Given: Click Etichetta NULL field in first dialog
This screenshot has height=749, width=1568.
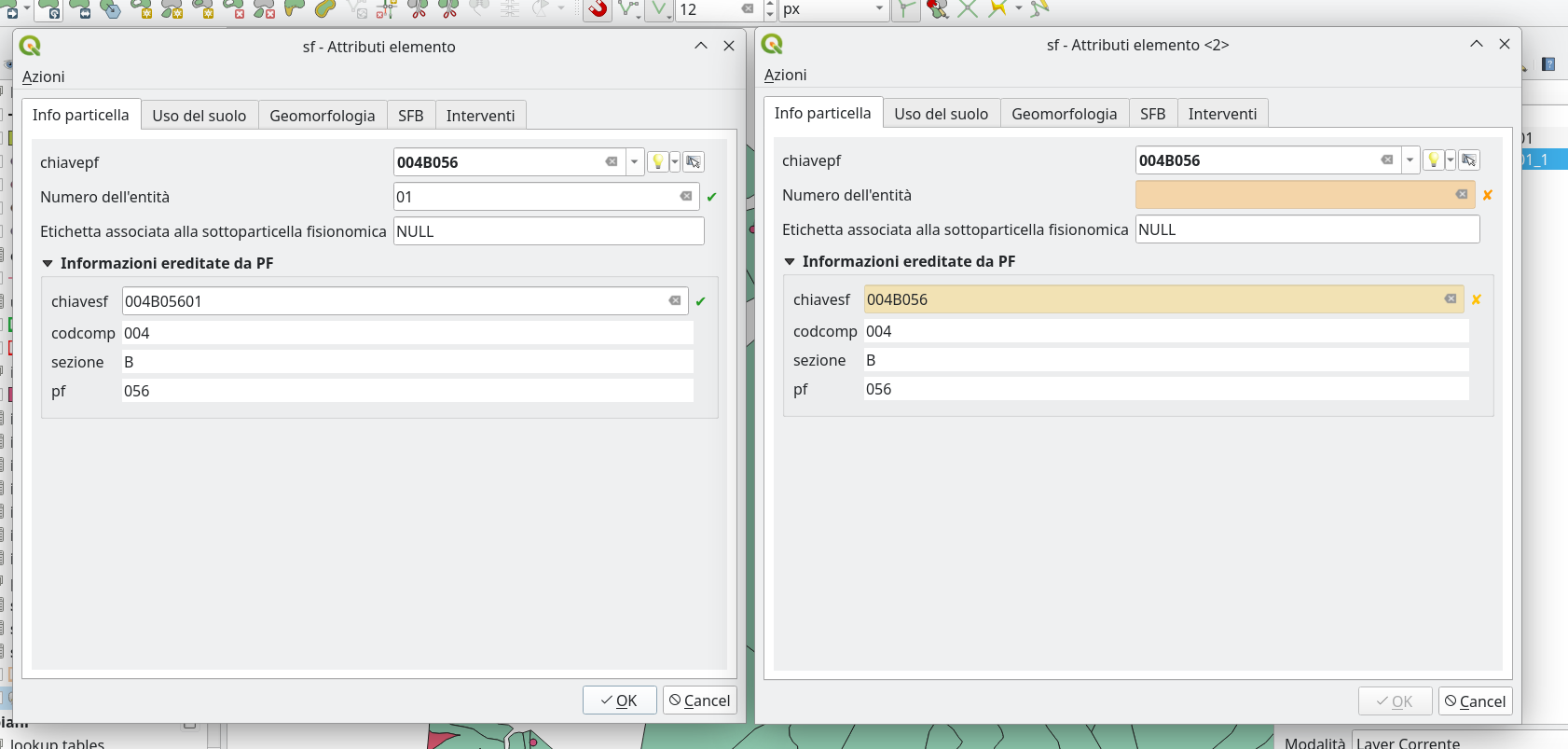Looking at the screenshot, I should click(549, 231).
